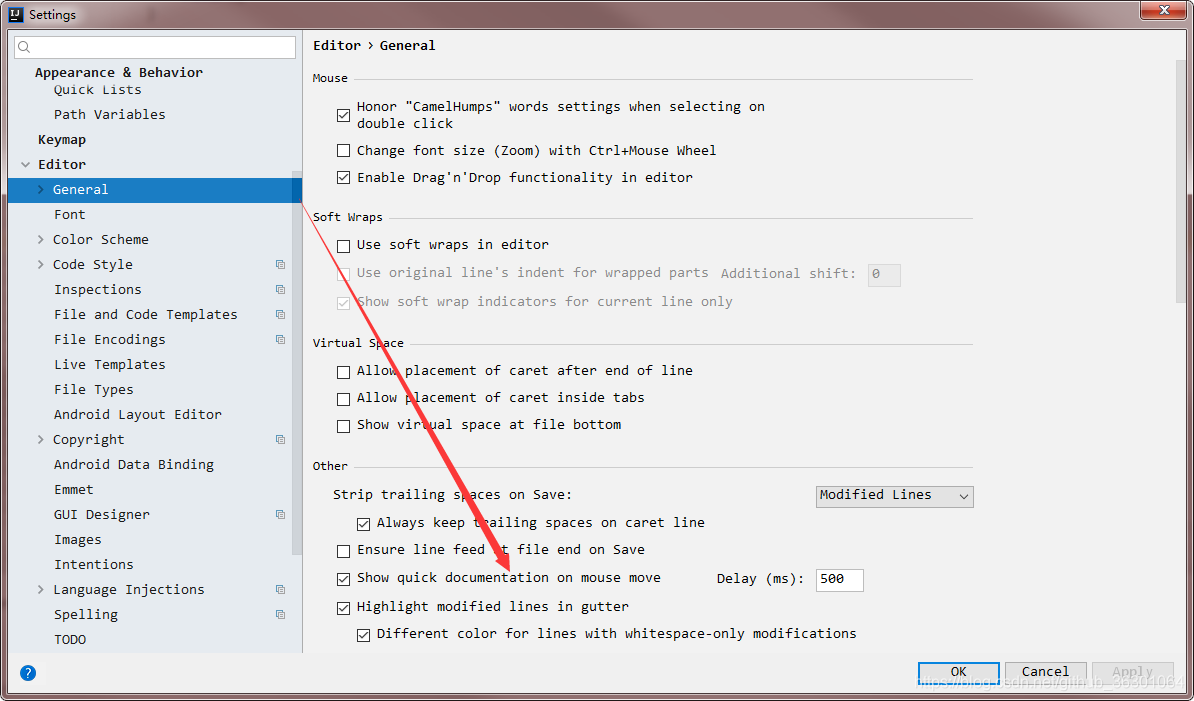Expand the Code Style node
1194x701 pixels.
click(x=41, y=265)
